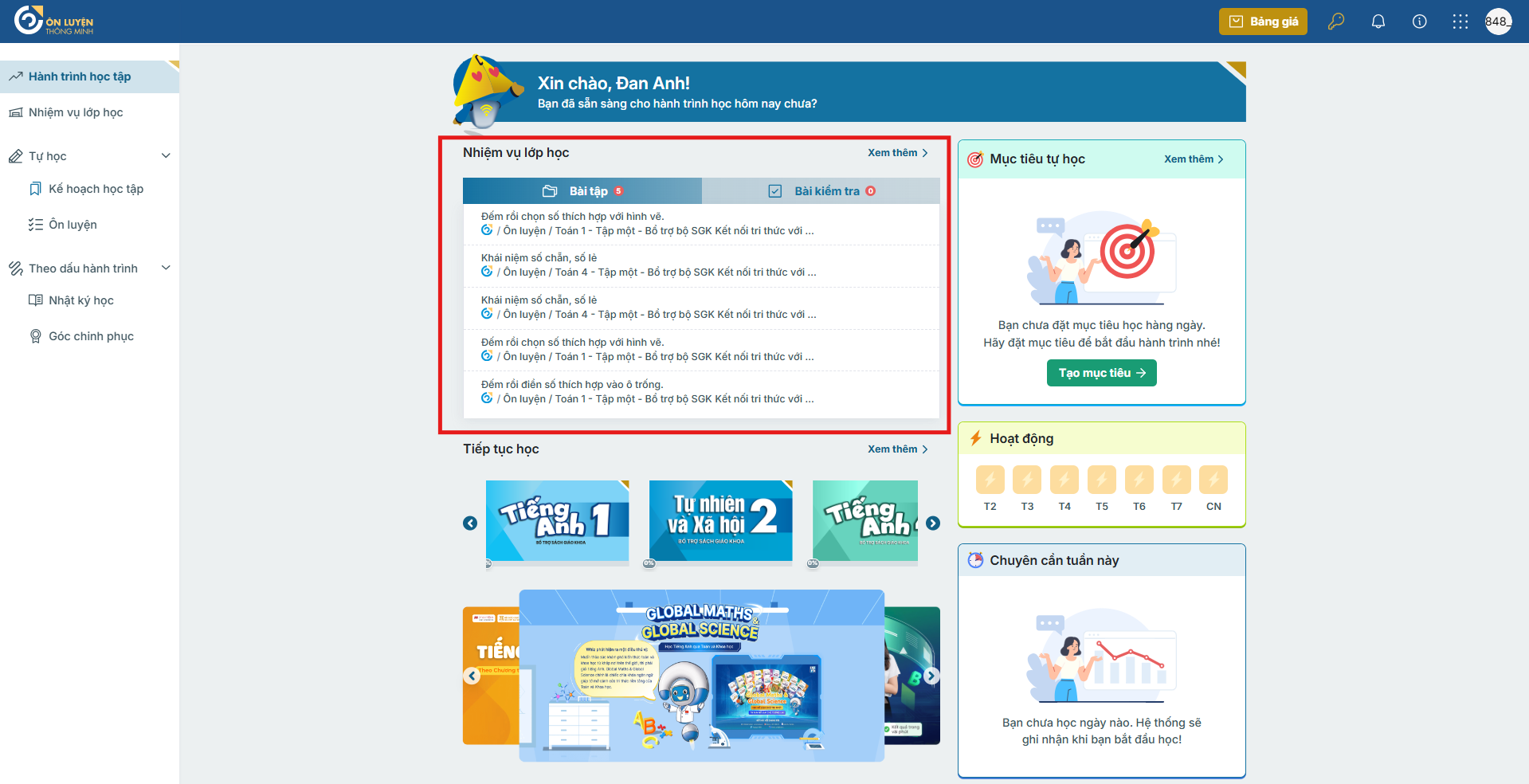Image resolution: width=1529 pixels, height=784 pixels.
Task: Open Xem thêm for Tiếp tục học
Action: 898,449
